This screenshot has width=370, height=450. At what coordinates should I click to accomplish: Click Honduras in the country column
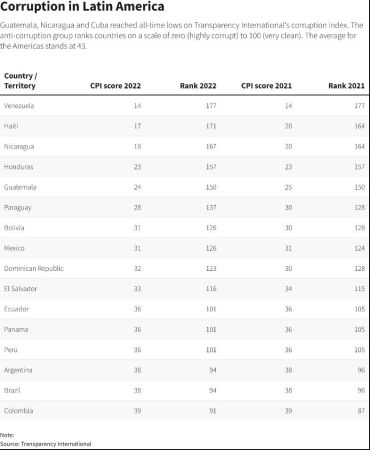[19, 167]
